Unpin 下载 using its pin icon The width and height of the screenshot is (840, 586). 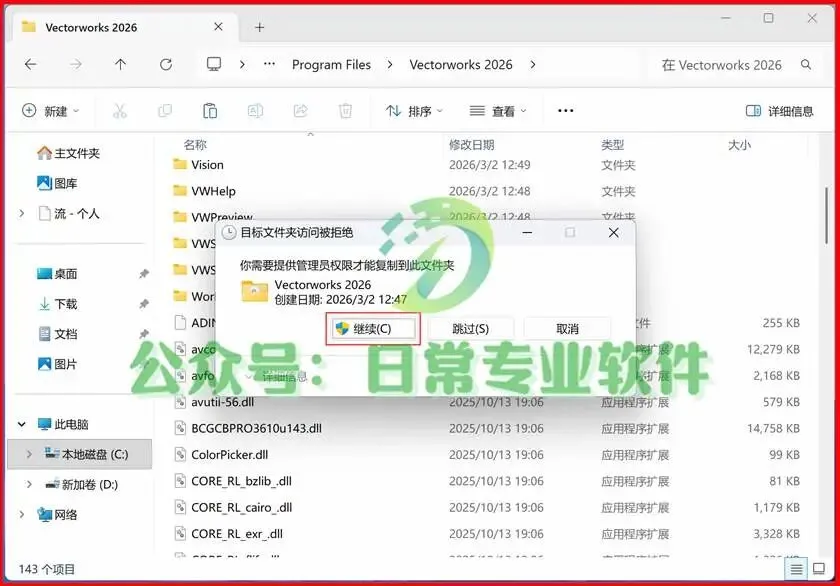pos(144,304)
